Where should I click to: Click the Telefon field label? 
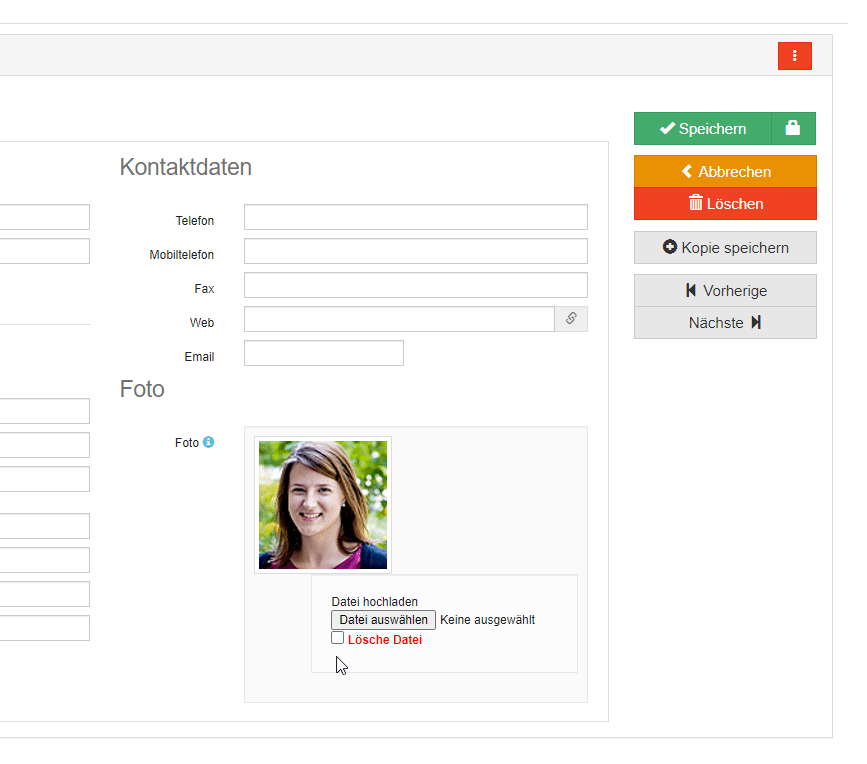195,221
